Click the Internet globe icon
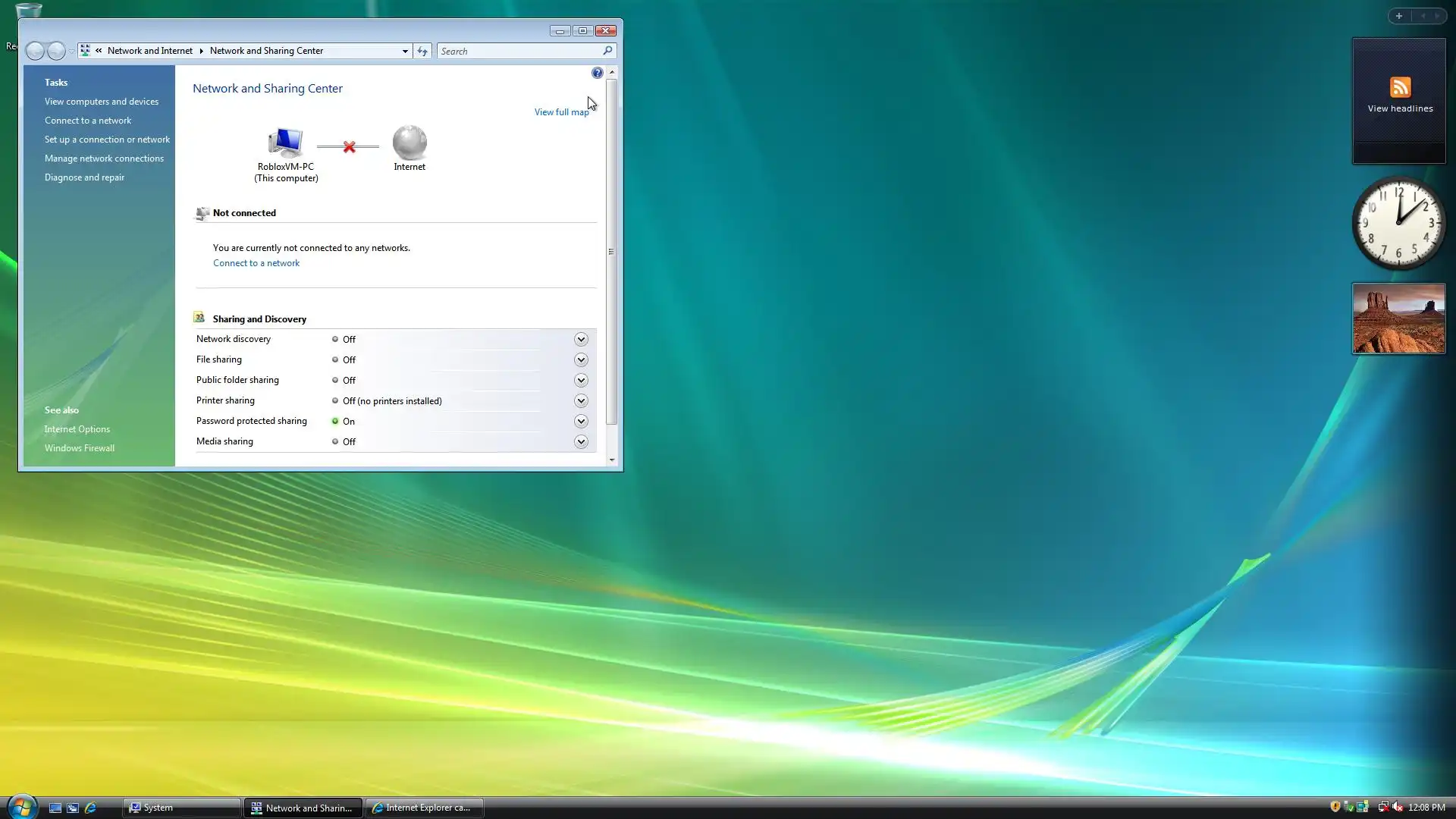 [409, 143]
